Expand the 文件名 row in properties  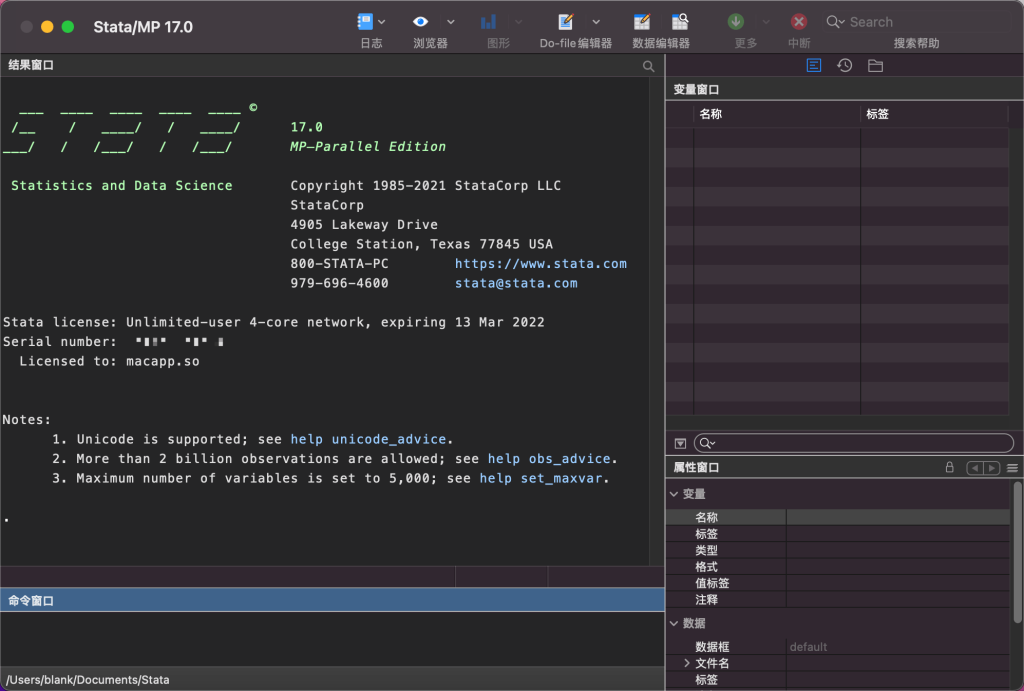(686, 663)
